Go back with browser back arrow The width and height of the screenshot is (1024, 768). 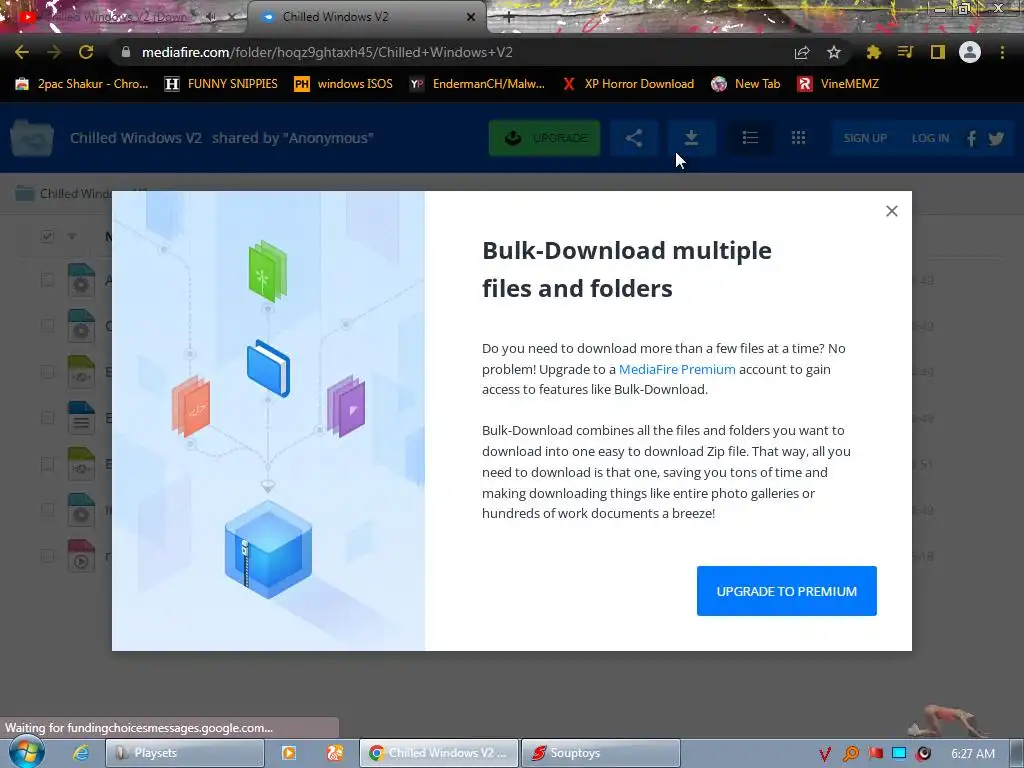22,52
